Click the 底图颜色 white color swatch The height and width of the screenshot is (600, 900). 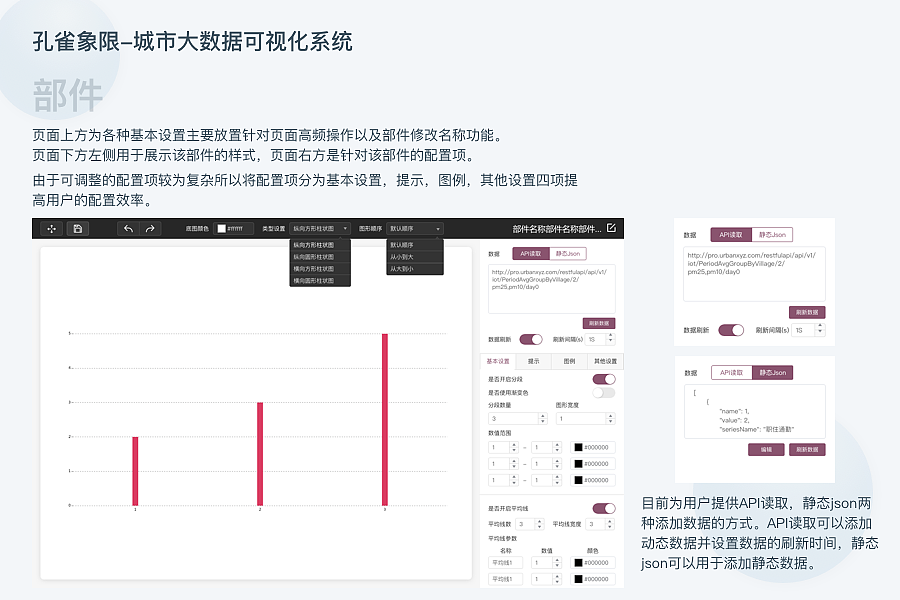(x=224, y=227)
